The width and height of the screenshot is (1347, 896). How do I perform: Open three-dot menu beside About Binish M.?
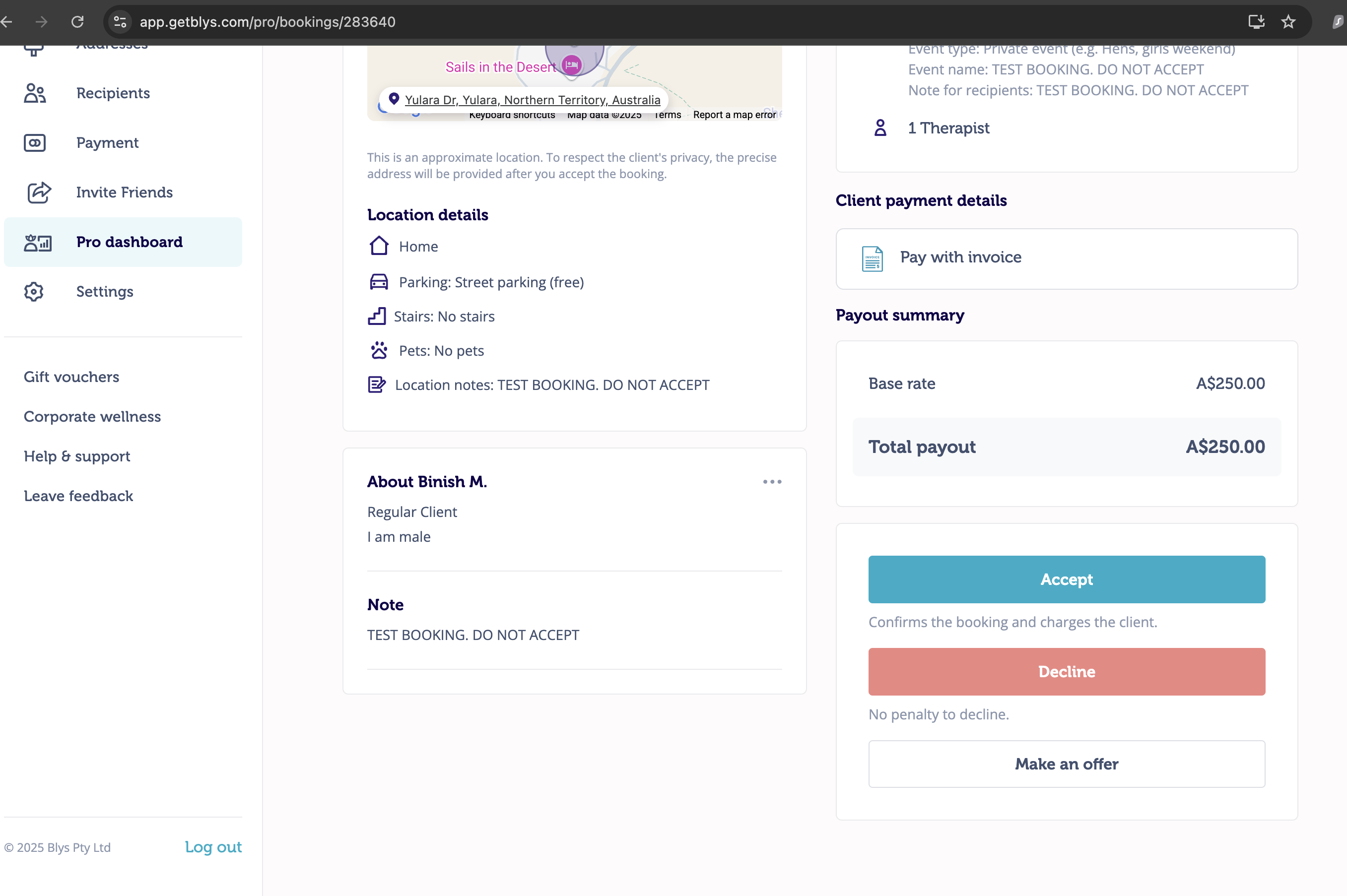pyautogui.click(x=772, y=482)
